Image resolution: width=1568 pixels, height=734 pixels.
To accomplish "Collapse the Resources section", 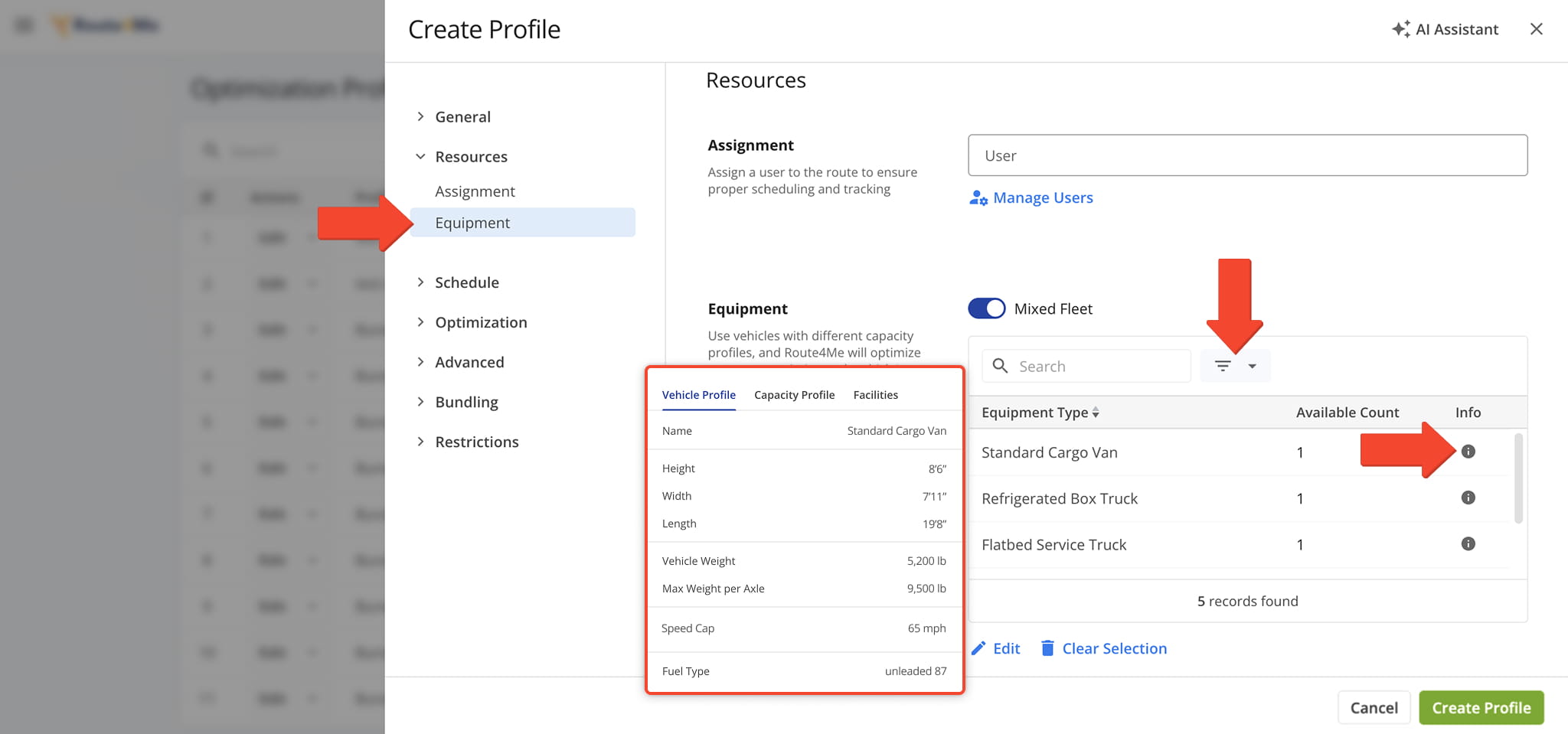I will 420,156.
